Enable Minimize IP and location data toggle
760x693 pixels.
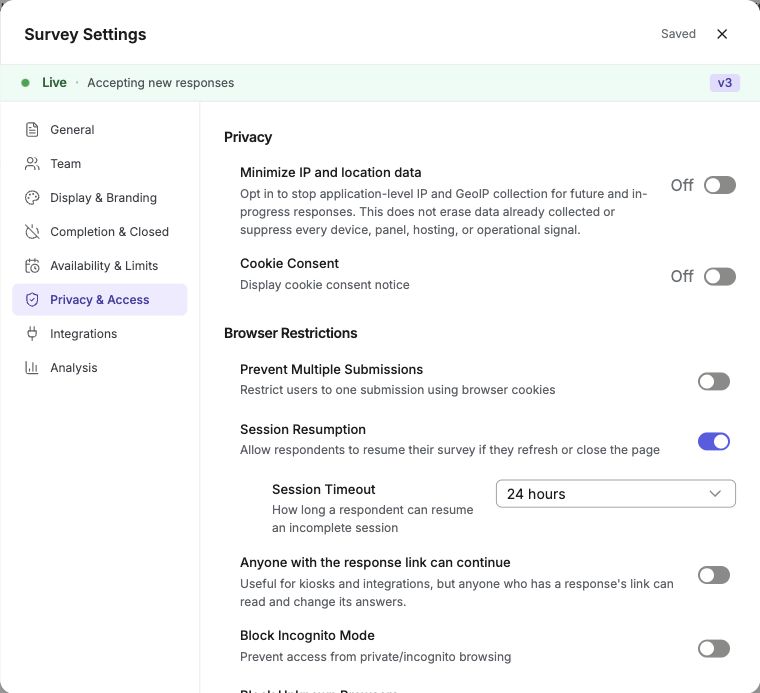pyautogui.click(x=720, y=185)
